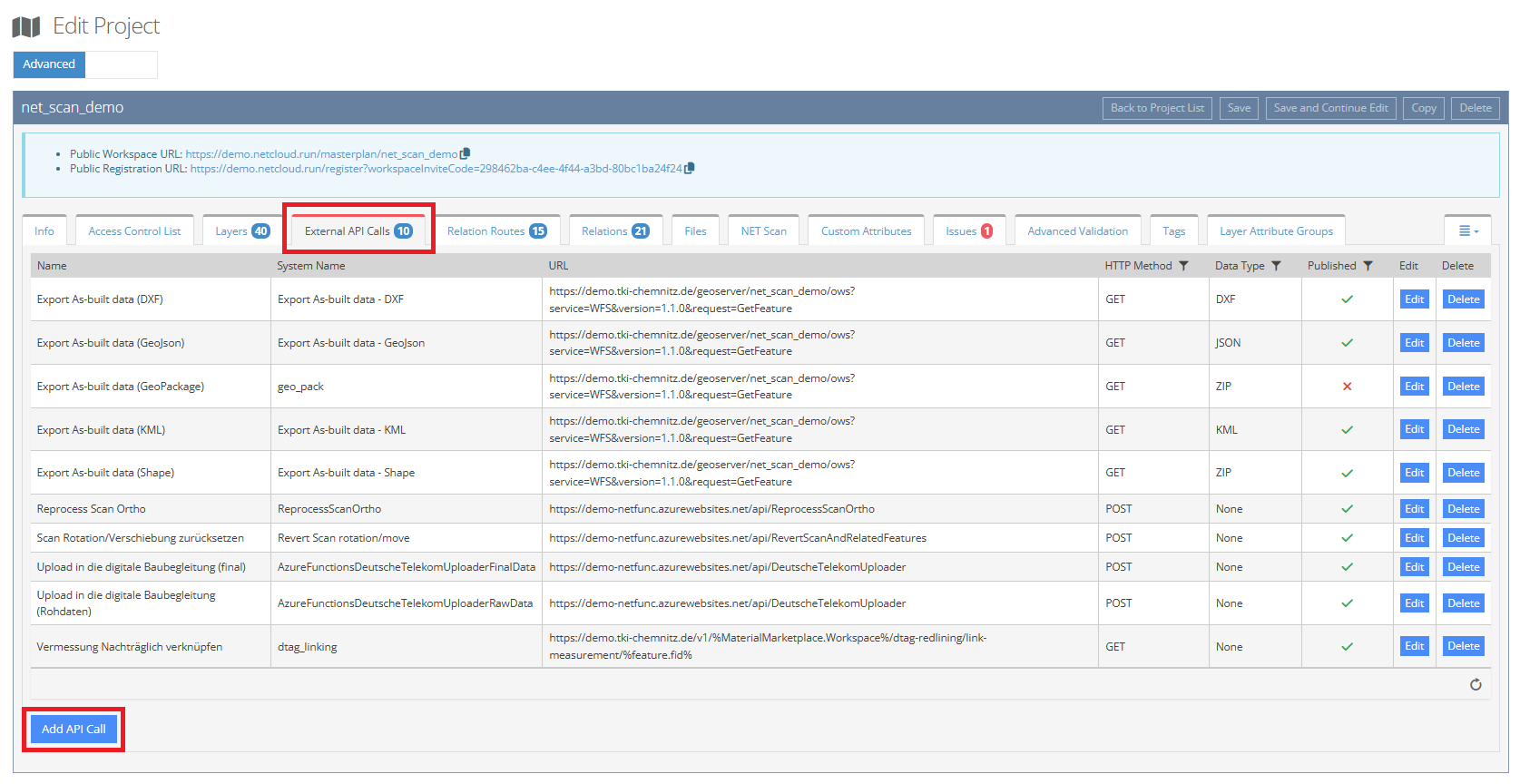Open the Issues tab
The width and height of the screenshot is (1520, 784).
pos(968,231)
